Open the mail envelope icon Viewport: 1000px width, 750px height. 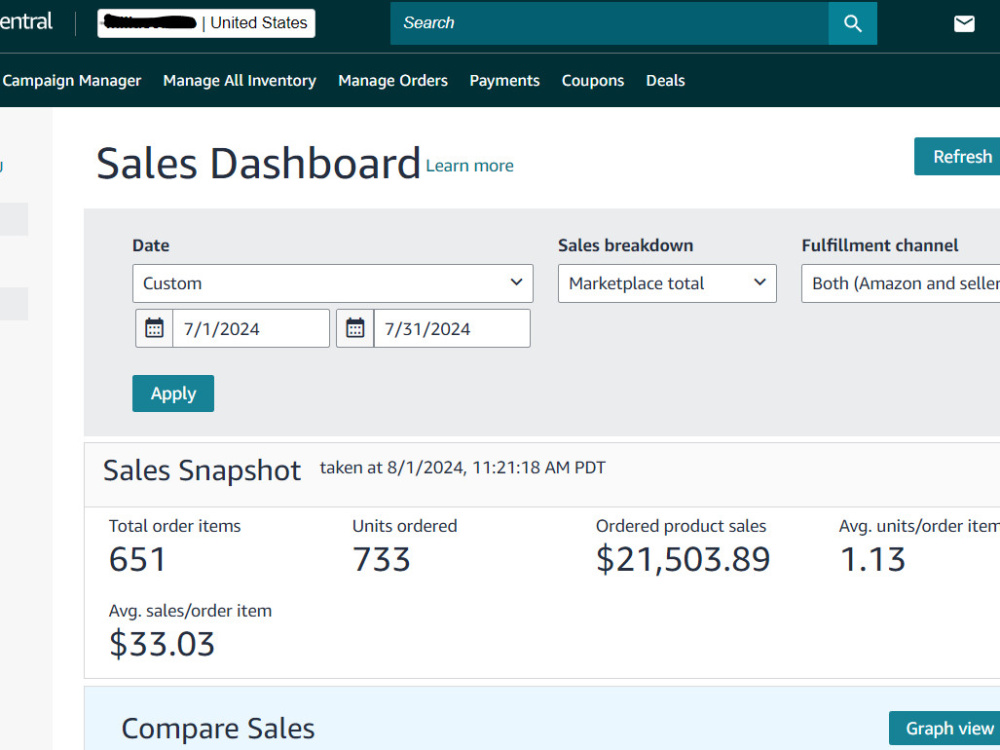point(964,24)
